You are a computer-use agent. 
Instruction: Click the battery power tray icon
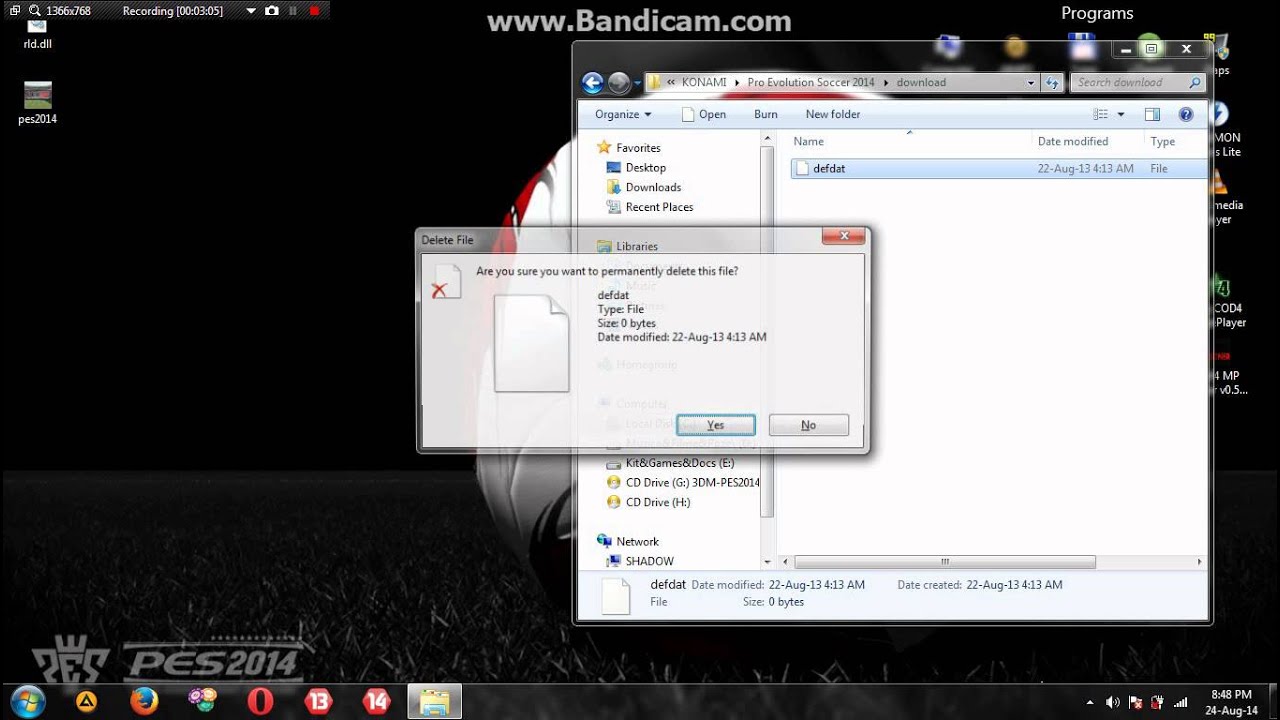1158,703
